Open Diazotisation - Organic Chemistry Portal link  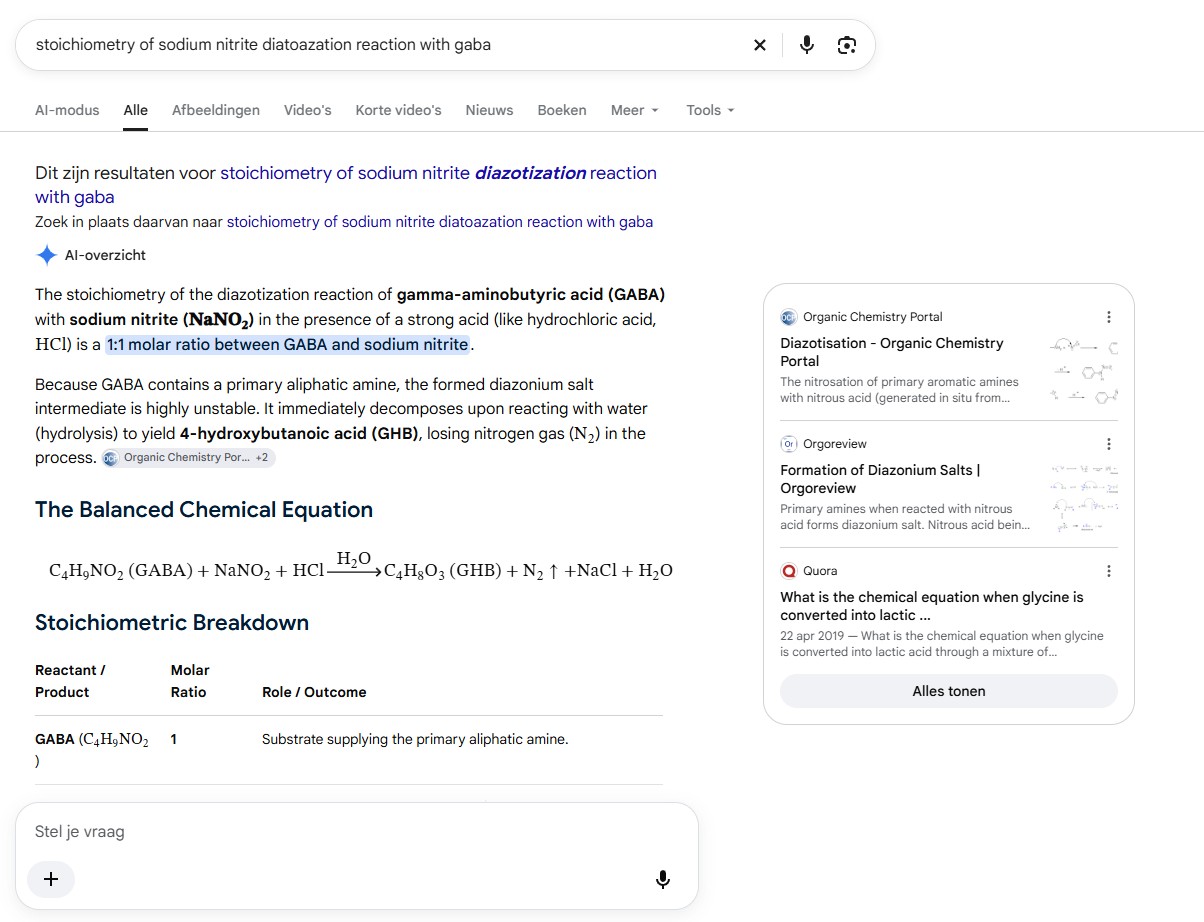pos(892,352)
